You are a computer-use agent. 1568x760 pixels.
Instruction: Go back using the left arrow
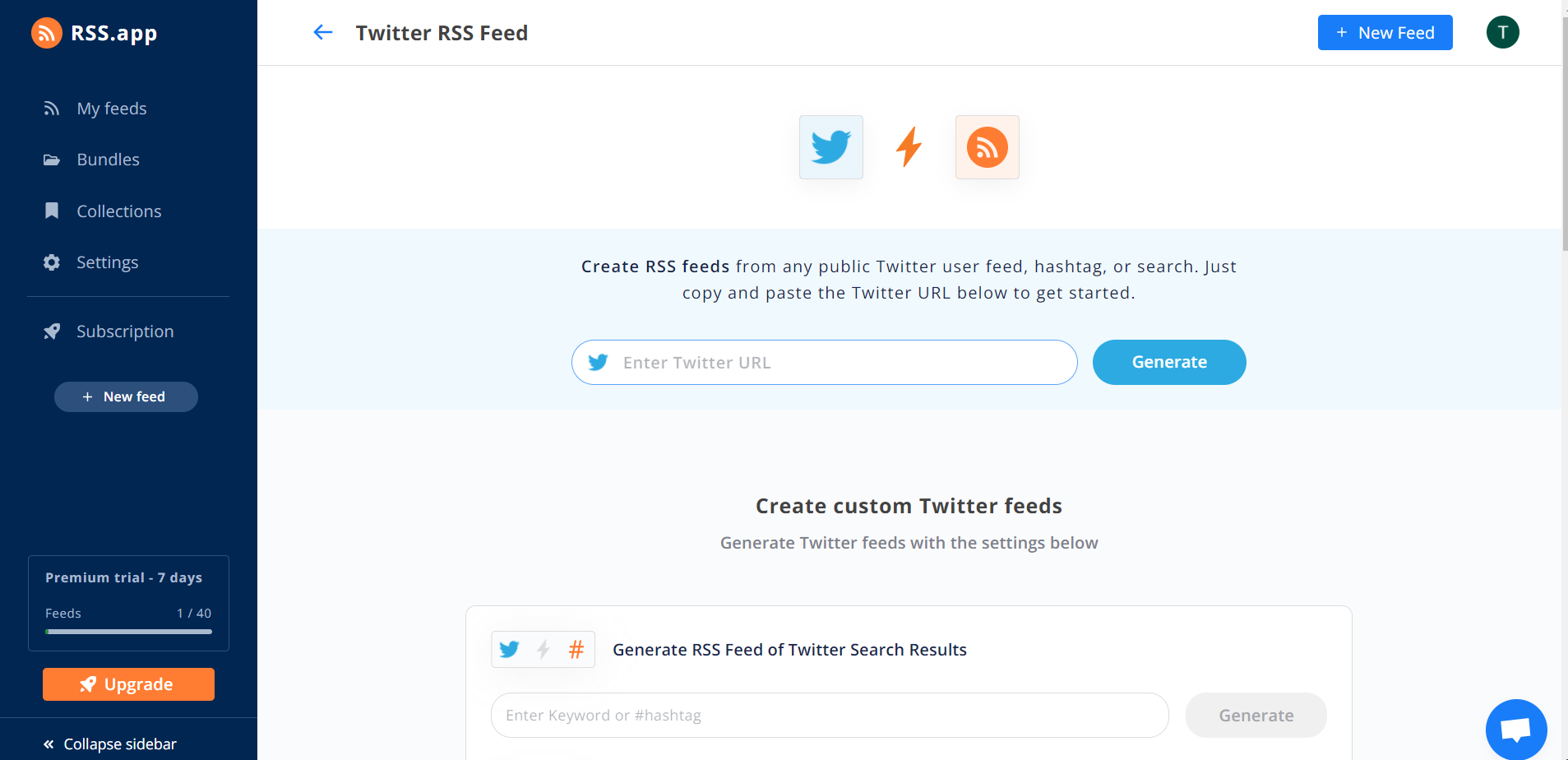click(x=323, y=32)
